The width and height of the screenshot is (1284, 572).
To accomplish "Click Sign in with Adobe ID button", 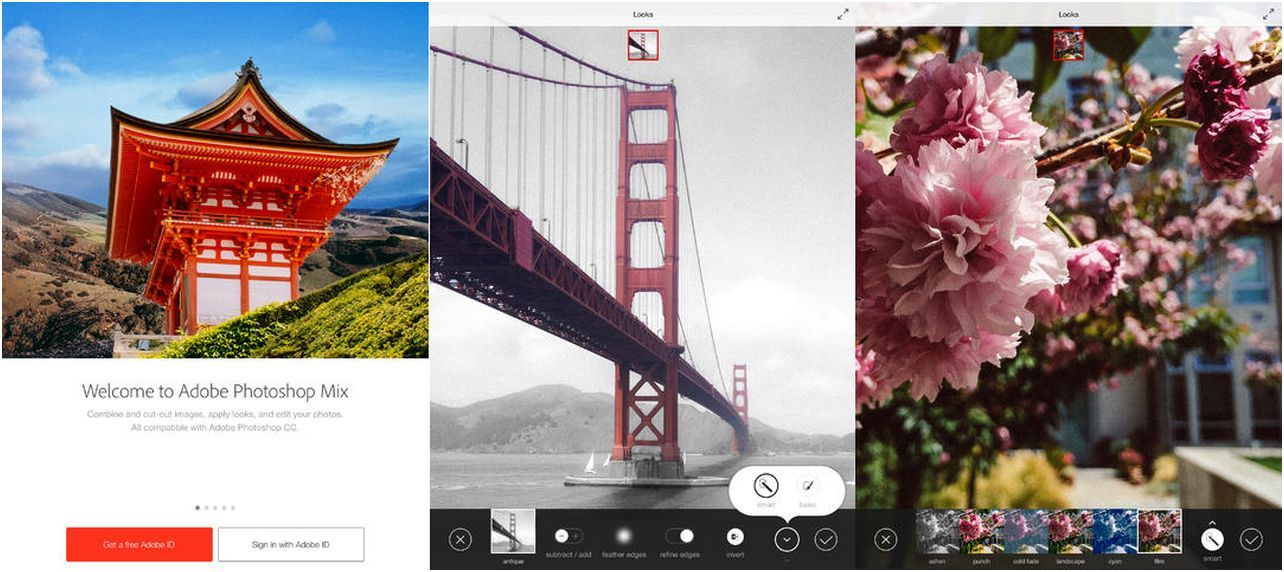I will coord(291,544).
